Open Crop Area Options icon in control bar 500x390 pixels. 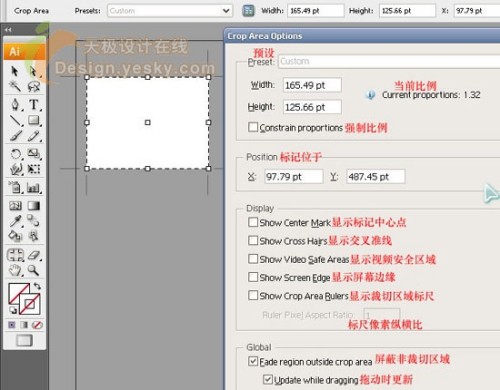pos(248,11)
